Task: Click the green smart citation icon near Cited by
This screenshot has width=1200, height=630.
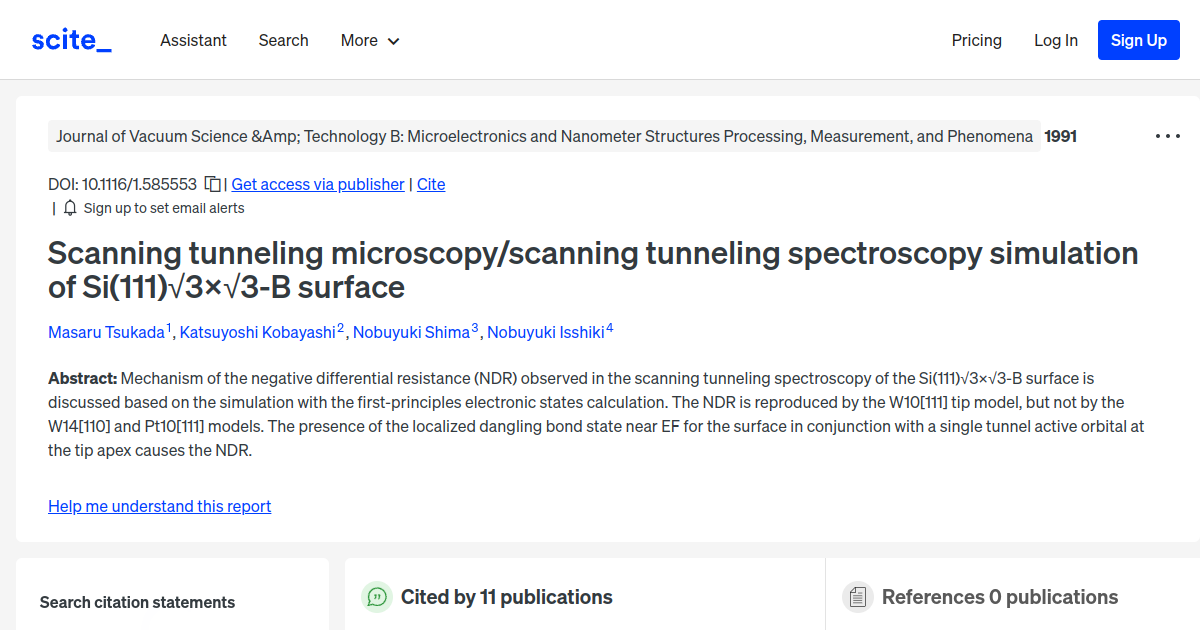Action: click(376, 596)
